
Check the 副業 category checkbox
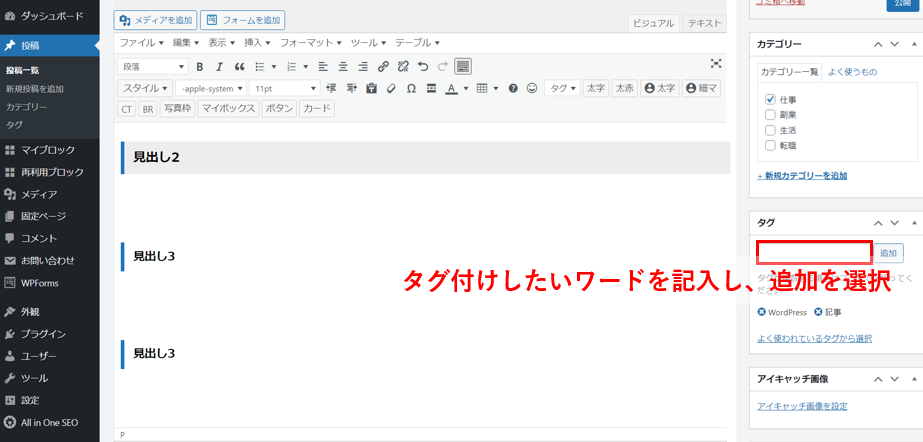click(770, 115)
